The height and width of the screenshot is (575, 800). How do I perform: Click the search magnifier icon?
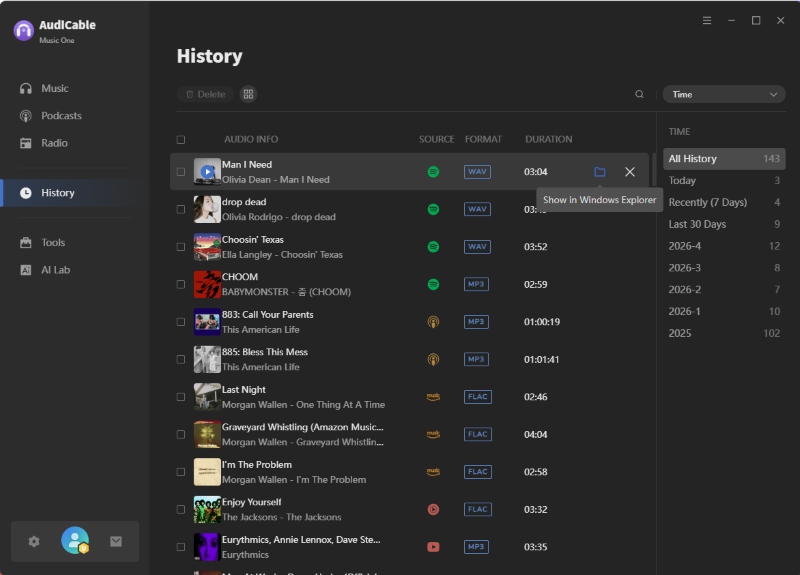tap(639, 94)
